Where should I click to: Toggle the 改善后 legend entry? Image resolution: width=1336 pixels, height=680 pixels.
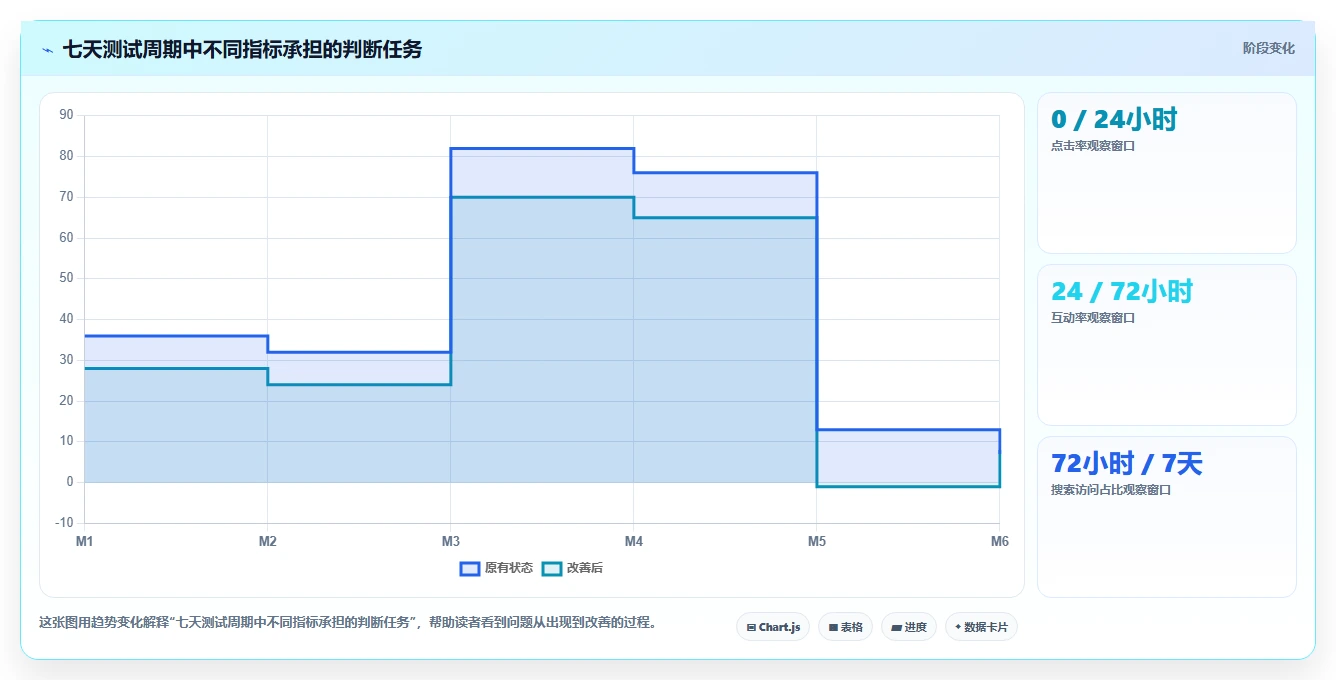tap(572, 568)
